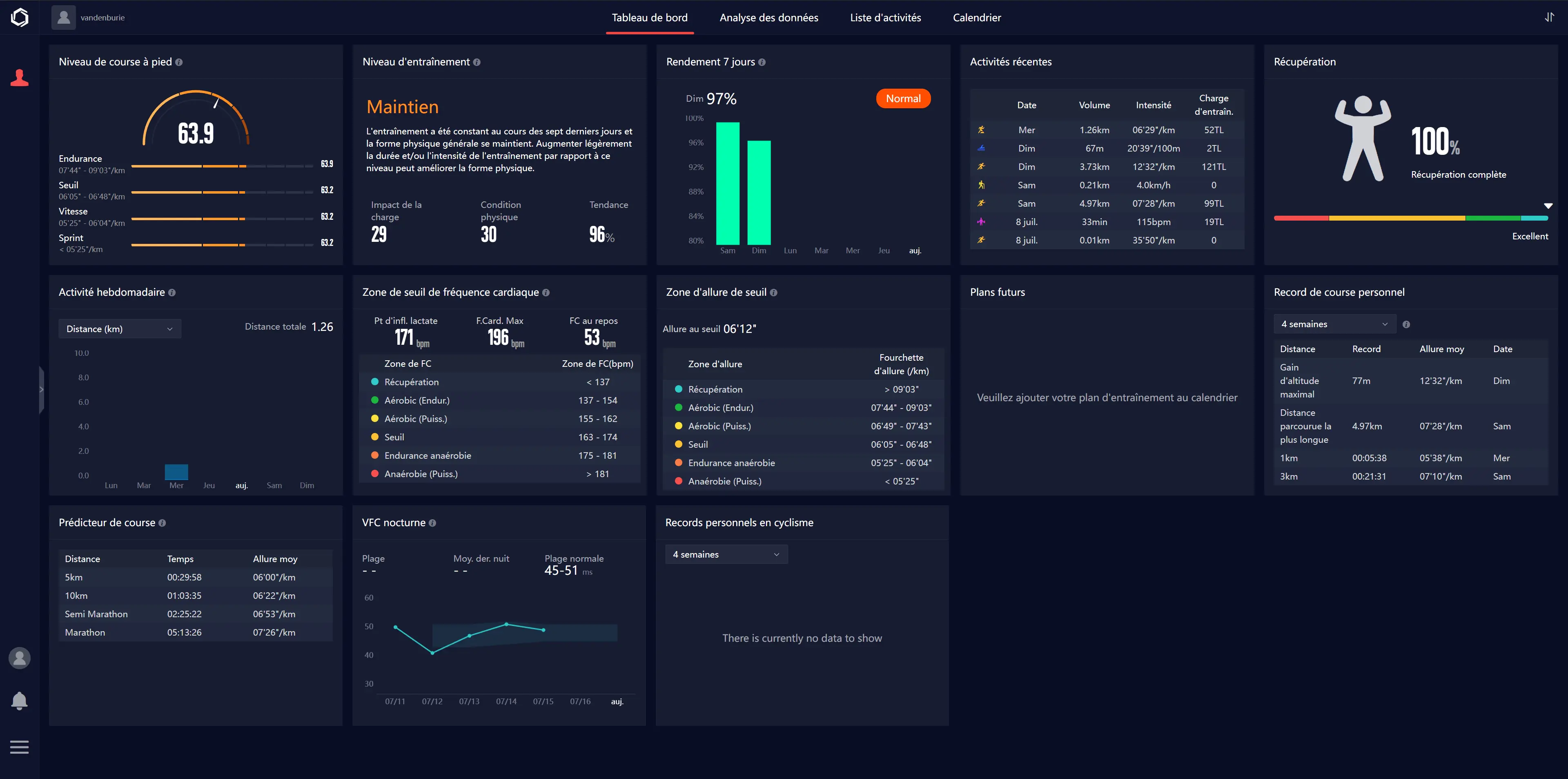Select Mer 1.26km activity row
1568x779 pixels.
point(1107,130)
